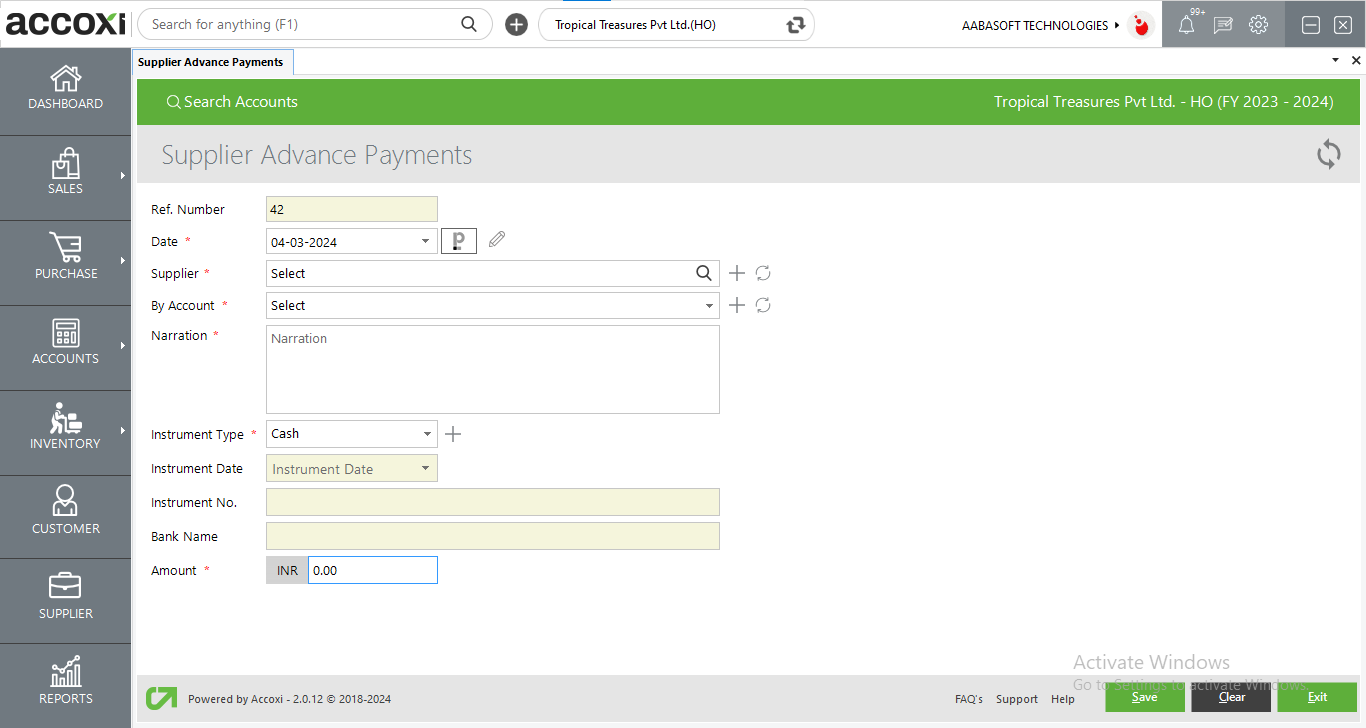The height and width of the screenshot is (728, 1366).
Task: Add a new supplier with the plus icon
Action: tap(736, 273)
